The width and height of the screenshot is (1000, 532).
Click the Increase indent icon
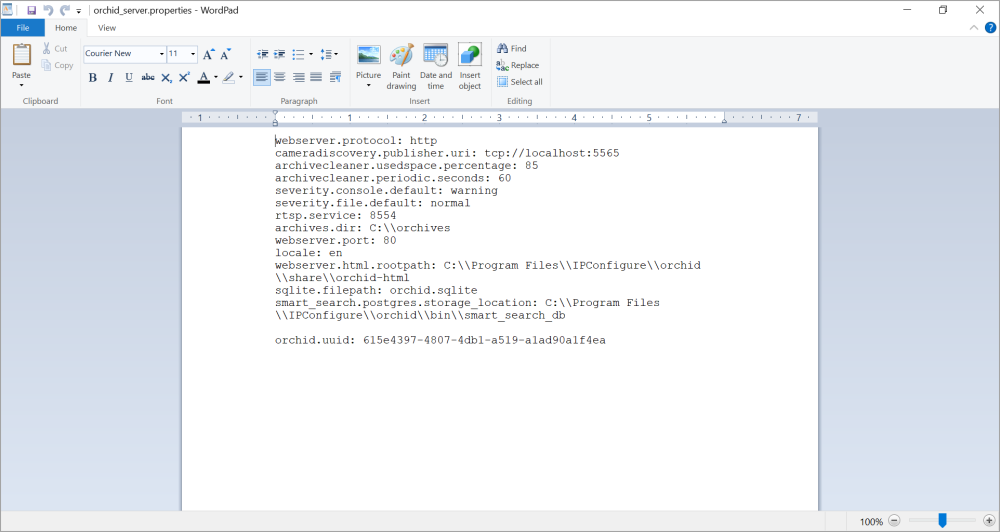tap(279, 54)
